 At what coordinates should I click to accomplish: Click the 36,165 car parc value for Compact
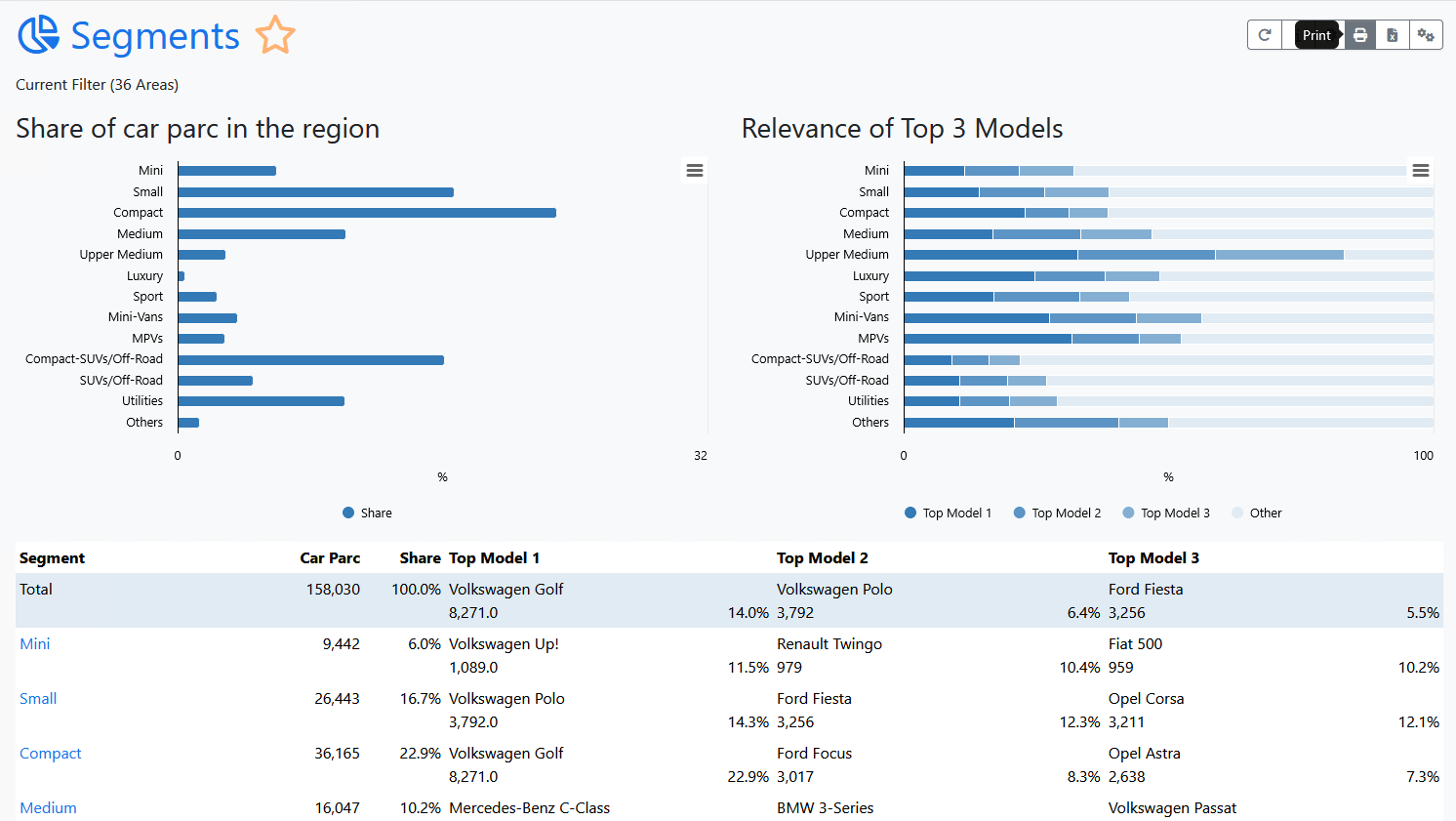337,754
